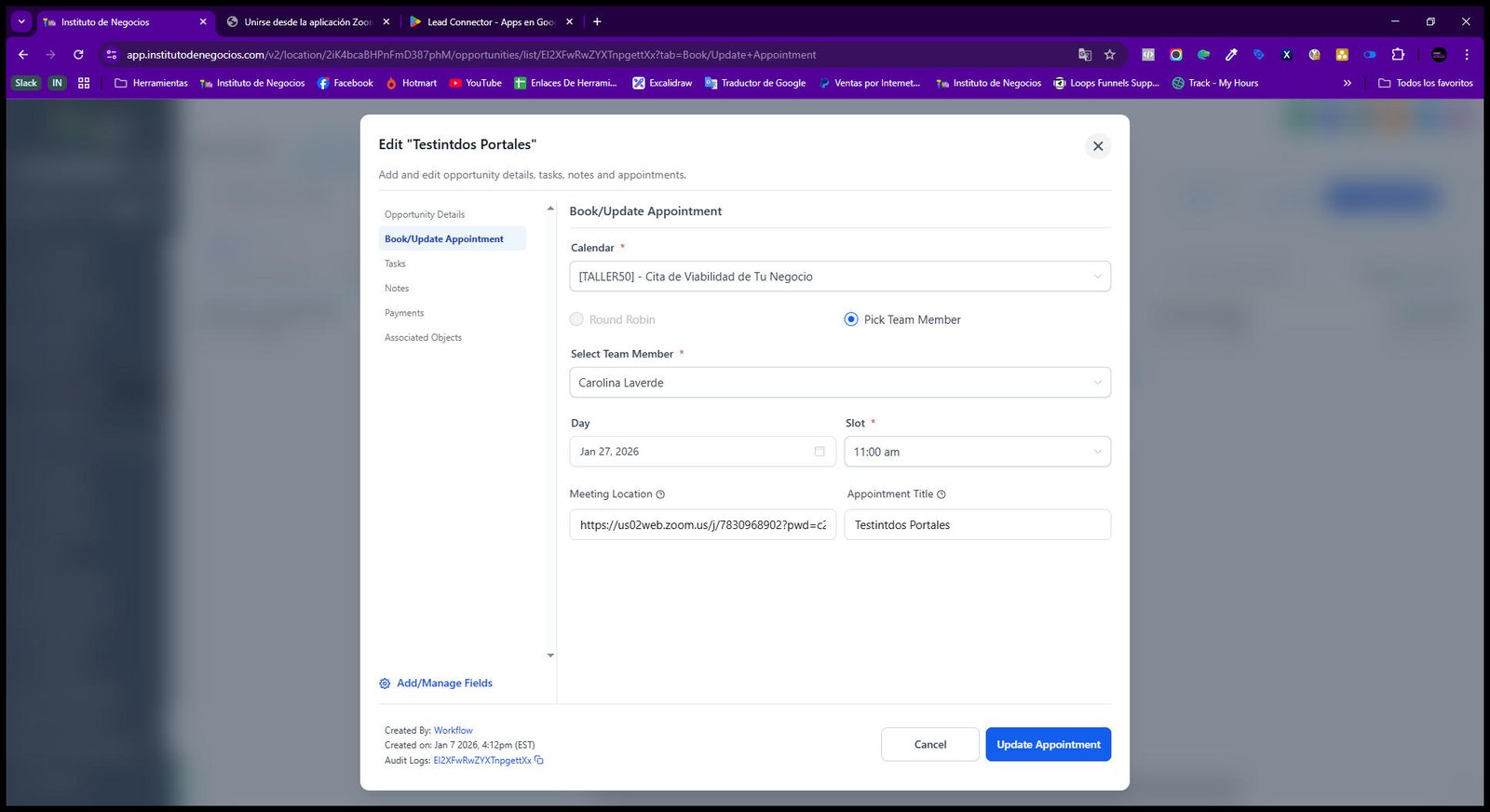Open the Select Team Member dropdown

click(840, 383)
